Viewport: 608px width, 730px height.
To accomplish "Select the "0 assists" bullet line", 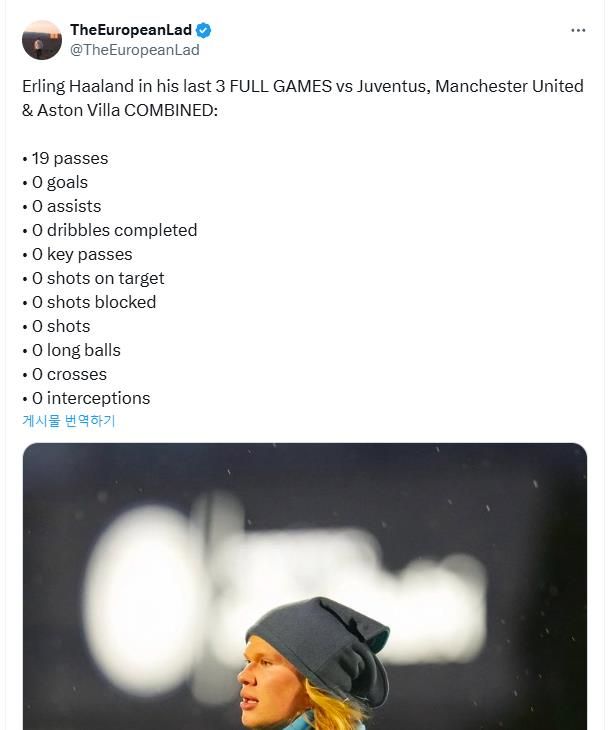I will tap(62, 206).
